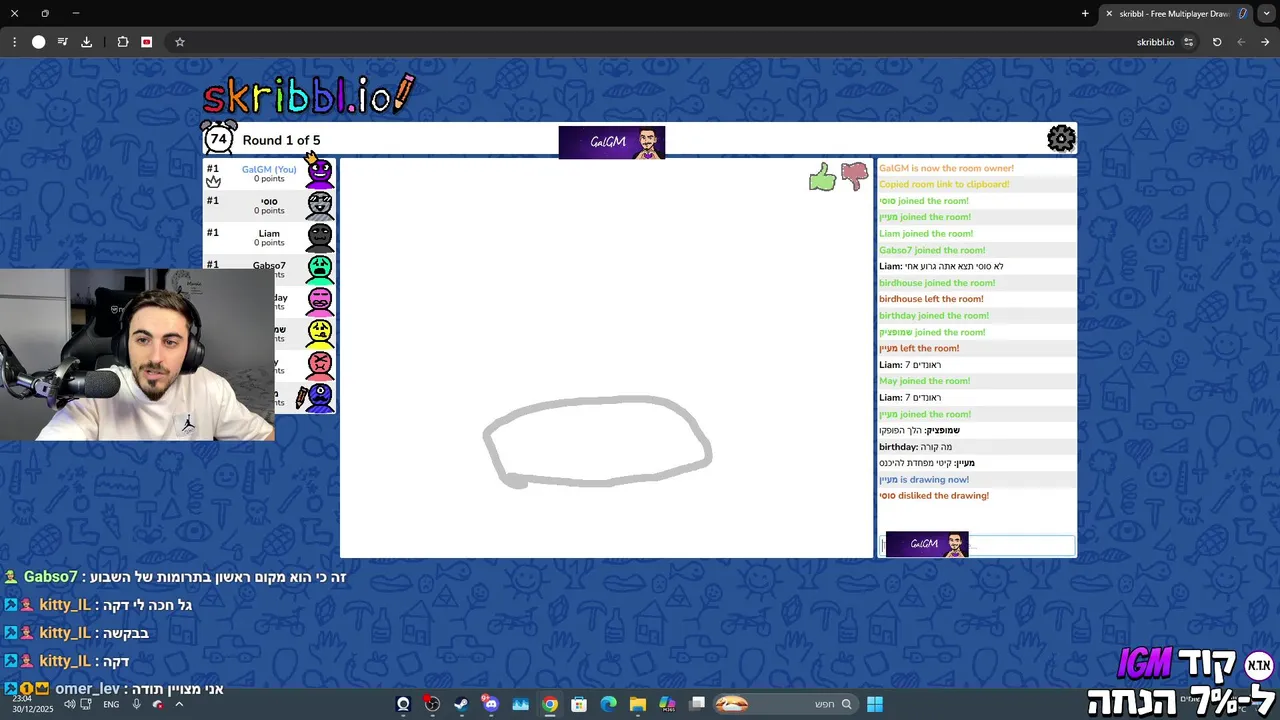Click the round timer clock showing 74
The width and height of the screenshot is (1280, 720).
point(219,138)
